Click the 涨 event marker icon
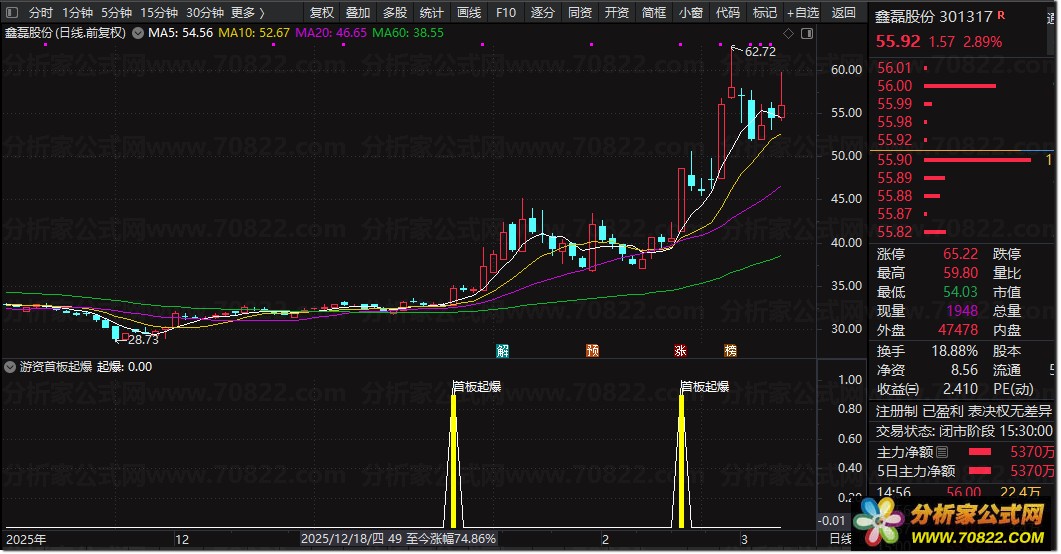1061x554 pixels. click(680, 350)
